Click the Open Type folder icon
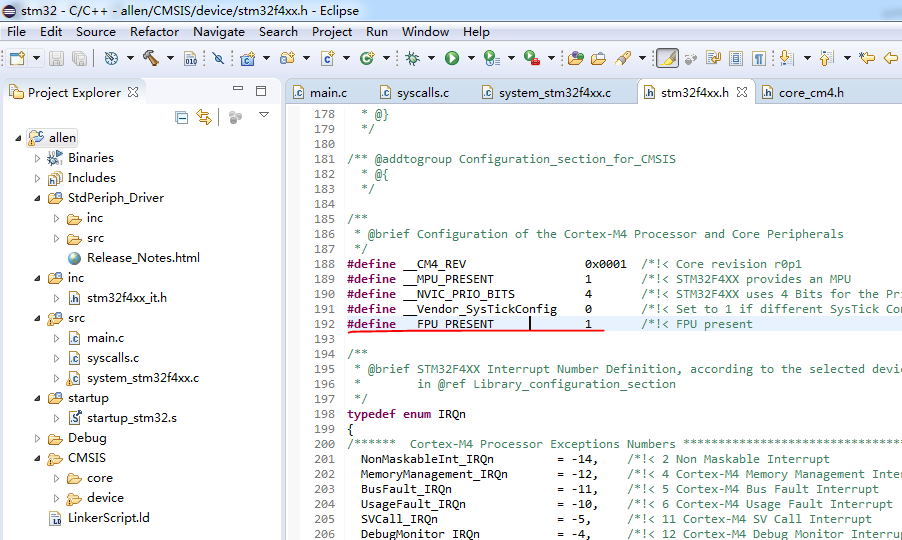 pos(576,58)
